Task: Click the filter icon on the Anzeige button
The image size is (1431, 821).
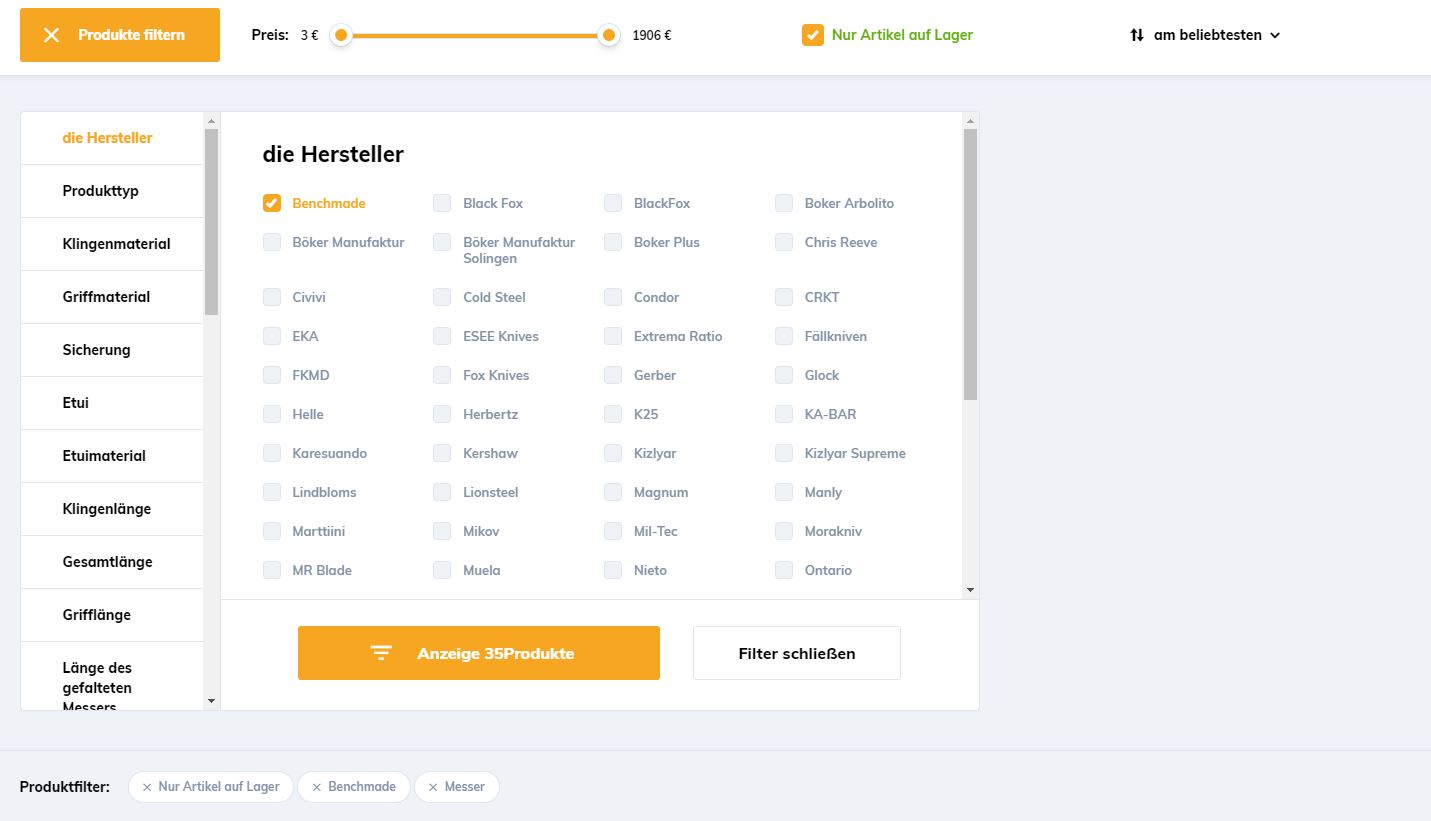Action: (381, 653)
